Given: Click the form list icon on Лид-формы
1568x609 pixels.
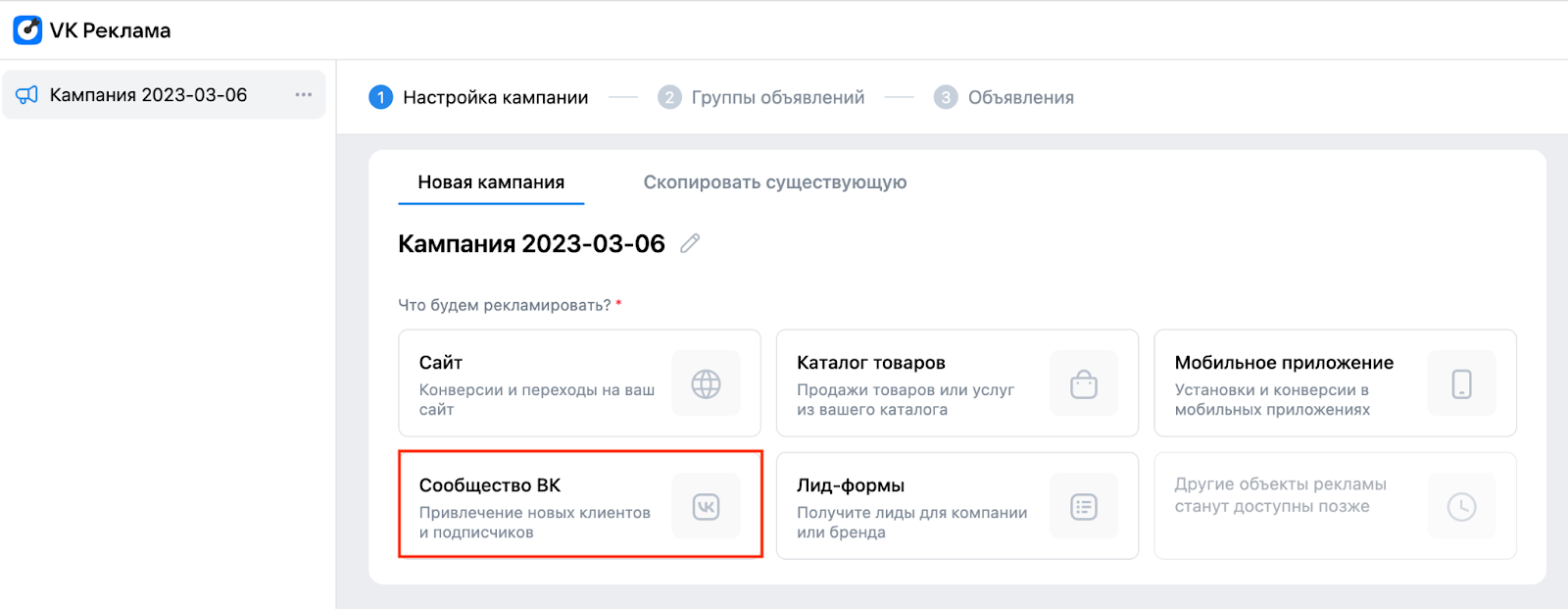Looking at the screenshot, I should pyautogui.click(x=1083, y=506).
